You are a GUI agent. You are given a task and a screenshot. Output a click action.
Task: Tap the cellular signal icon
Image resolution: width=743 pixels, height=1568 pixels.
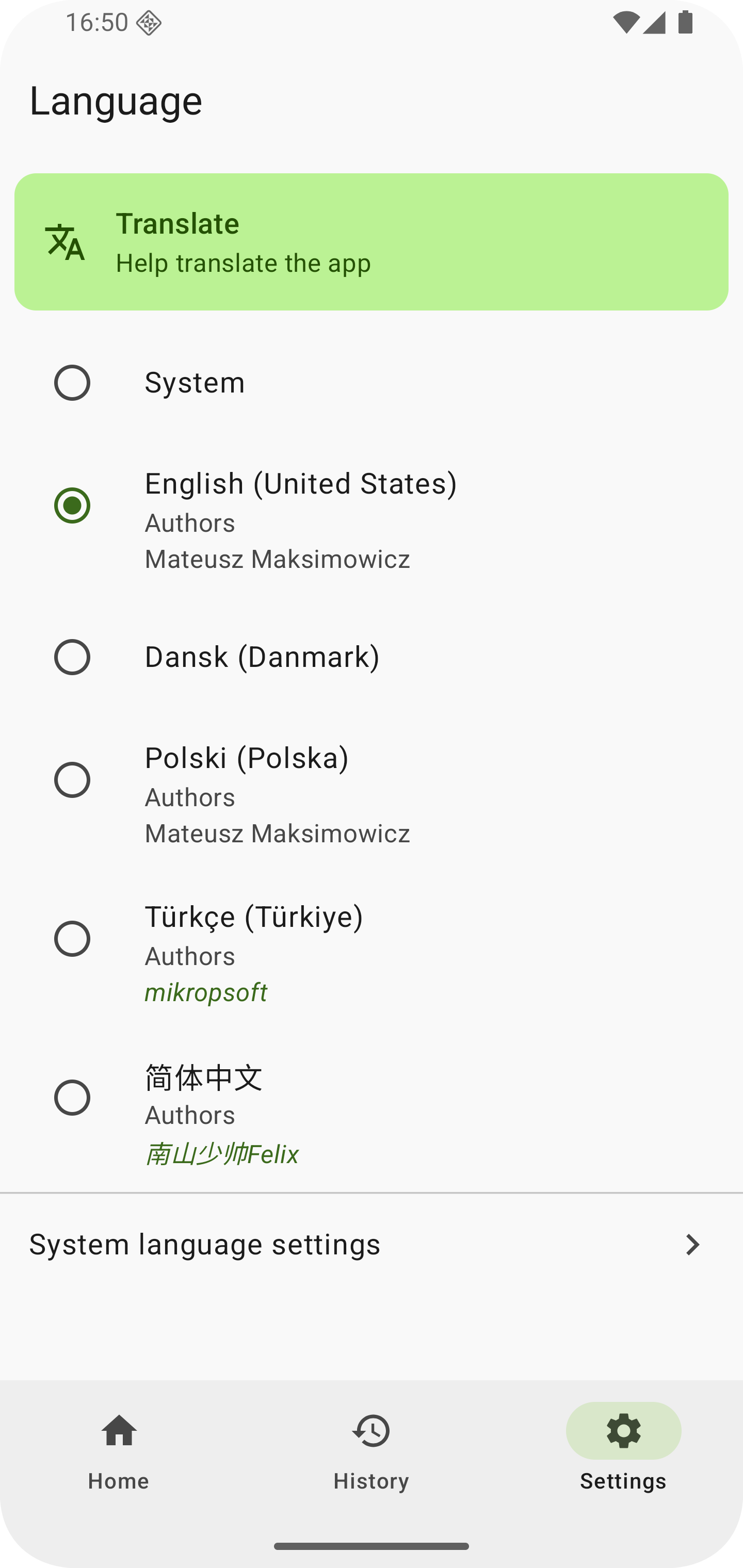[x=655, y=23]
